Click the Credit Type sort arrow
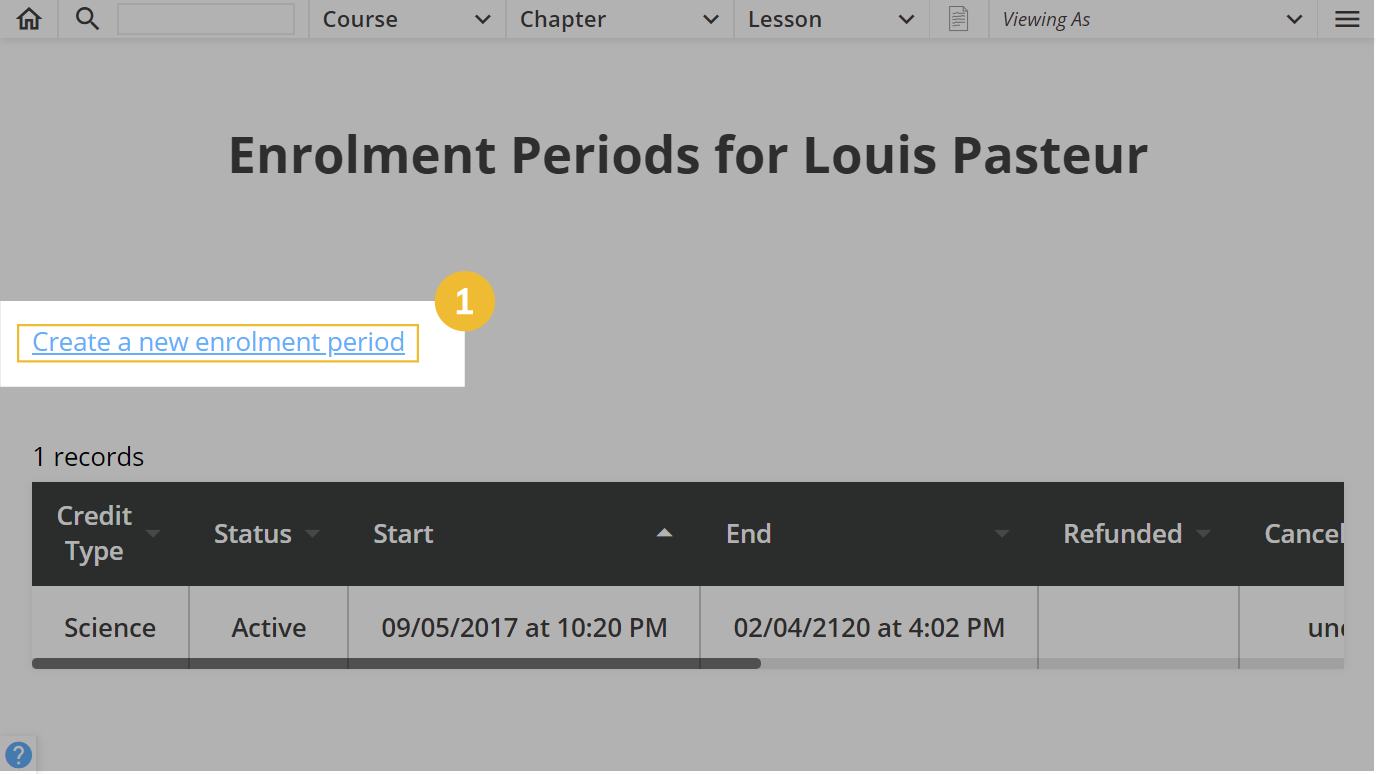 153,534
